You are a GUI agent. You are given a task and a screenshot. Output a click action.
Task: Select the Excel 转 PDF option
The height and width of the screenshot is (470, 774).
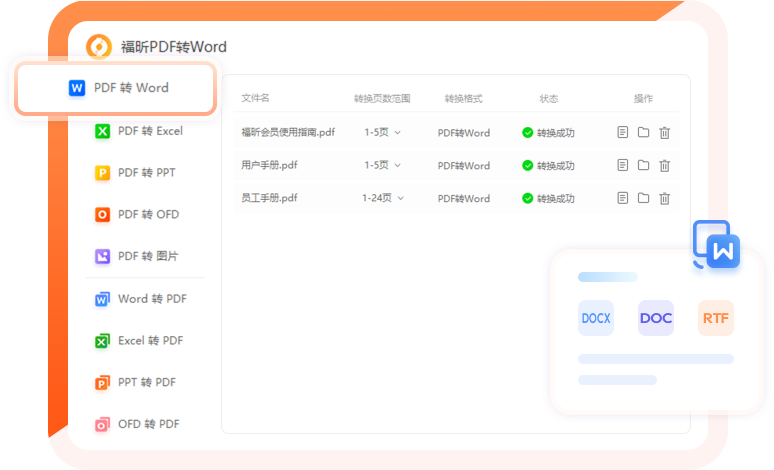139,341
